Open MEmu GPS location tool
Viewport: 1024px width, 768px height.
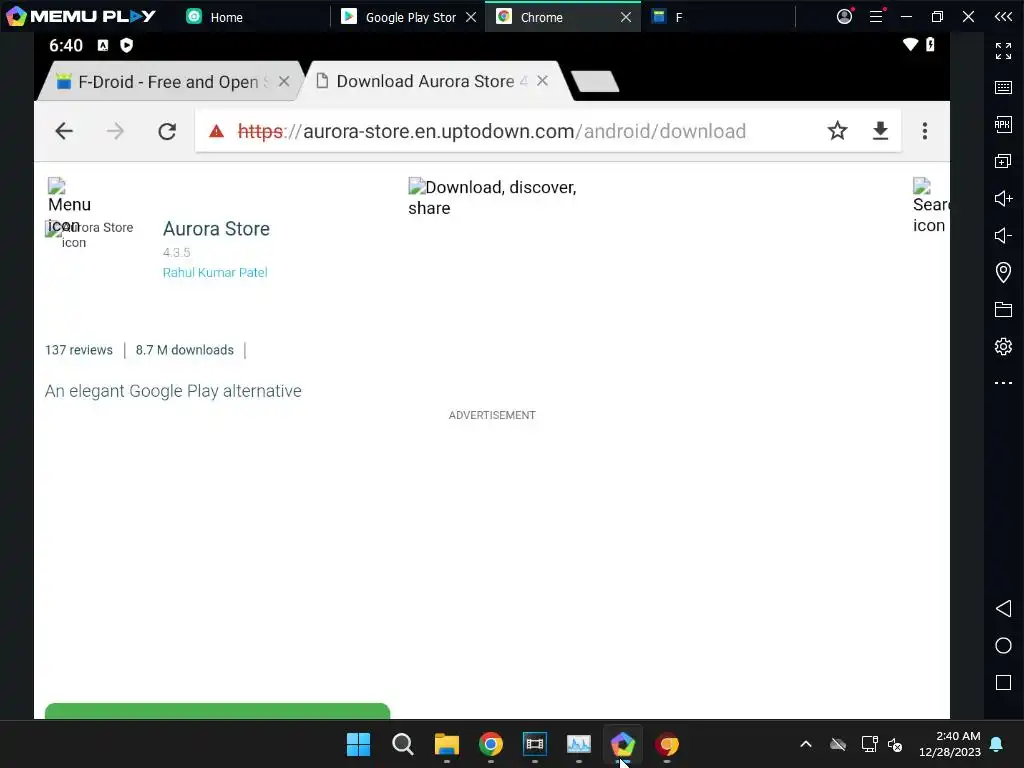1003,272
